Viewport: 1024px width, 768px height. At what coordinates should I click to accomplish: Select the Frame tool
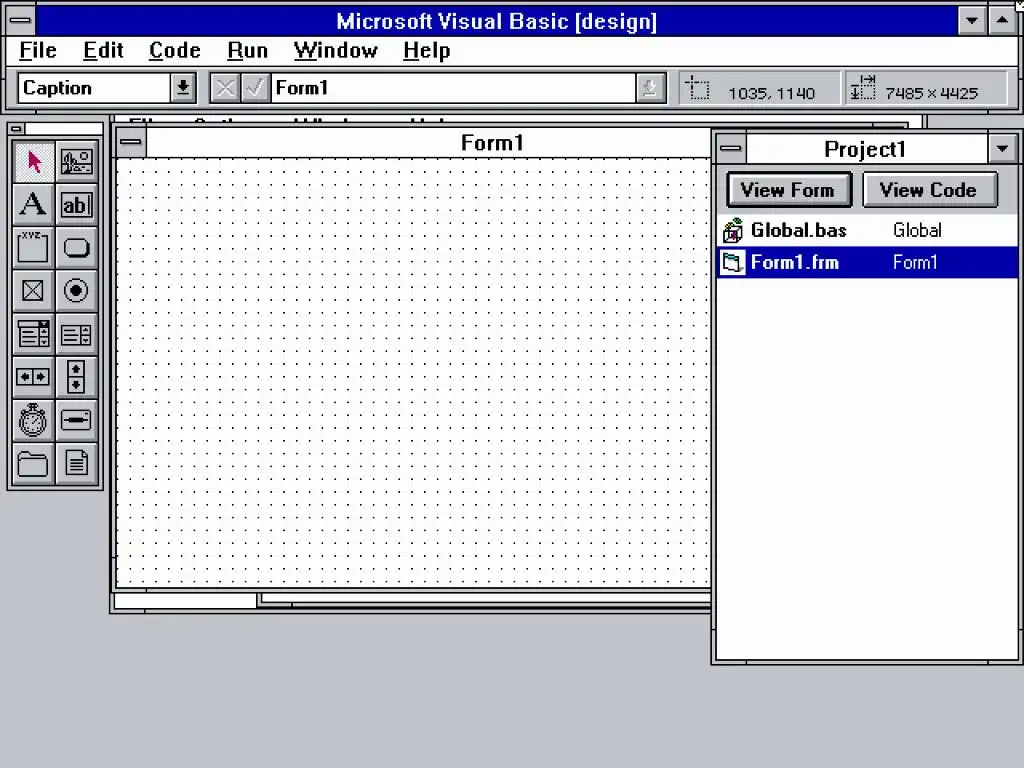click(x=33, y=248)
